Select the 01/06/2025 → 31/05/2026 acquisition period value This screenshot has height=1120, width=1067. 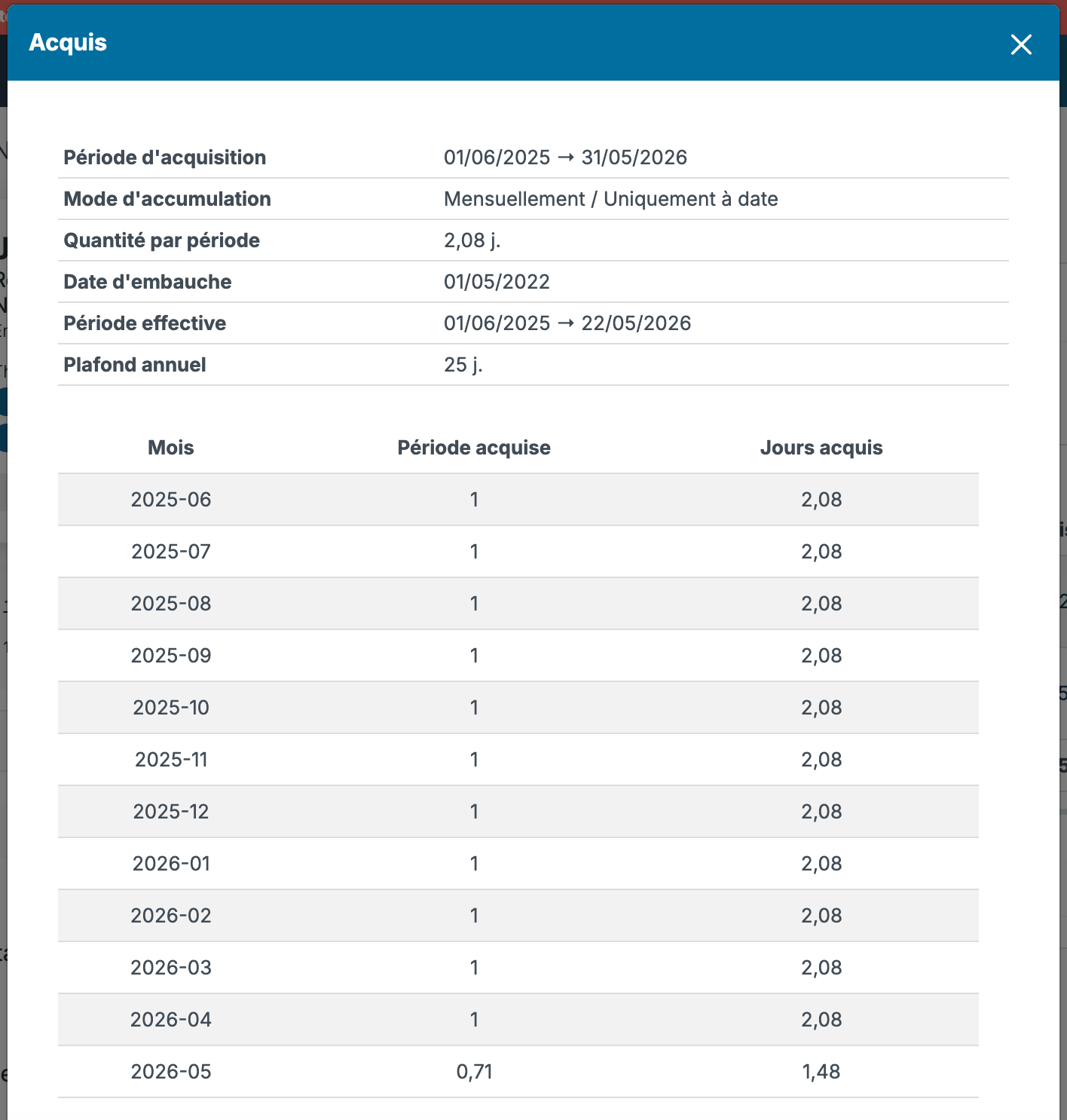pyautogui.click(x=565, y=158)
